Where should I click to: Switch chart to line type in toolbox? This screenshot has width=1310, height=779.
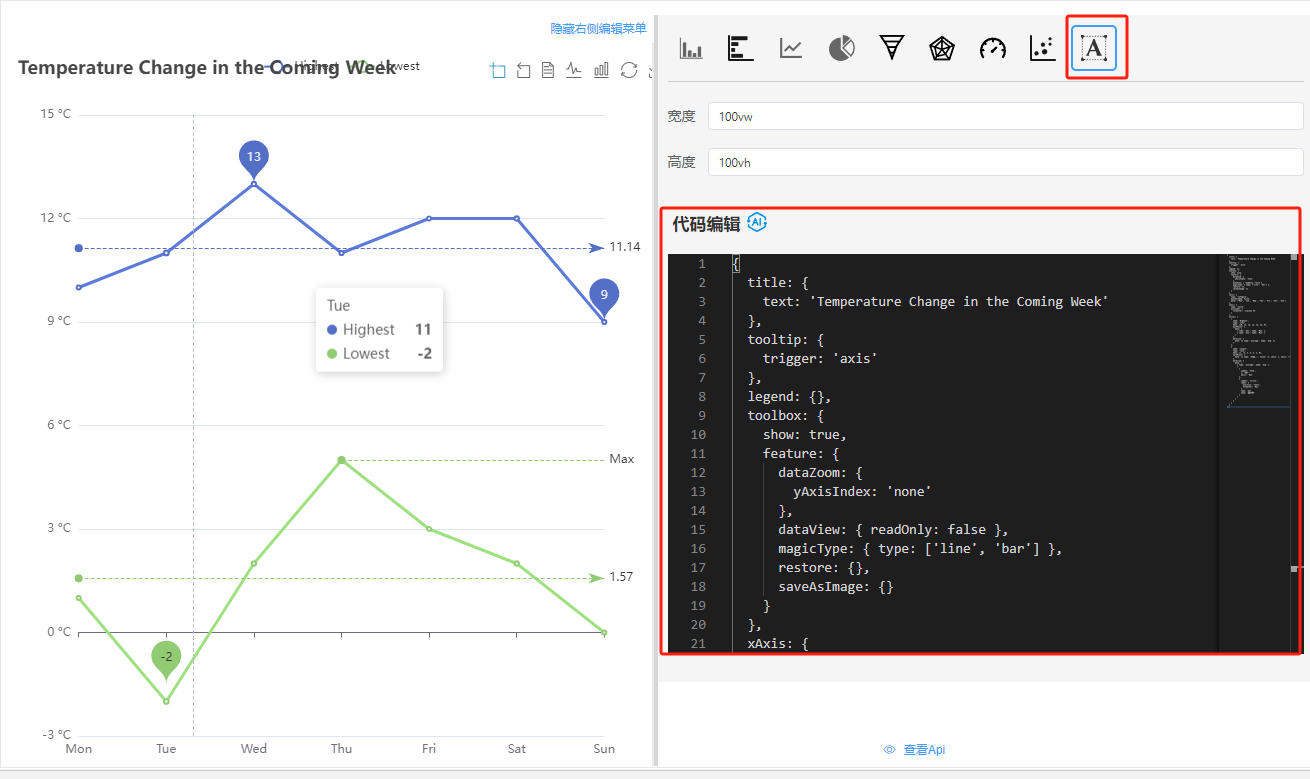pos(574,70)
